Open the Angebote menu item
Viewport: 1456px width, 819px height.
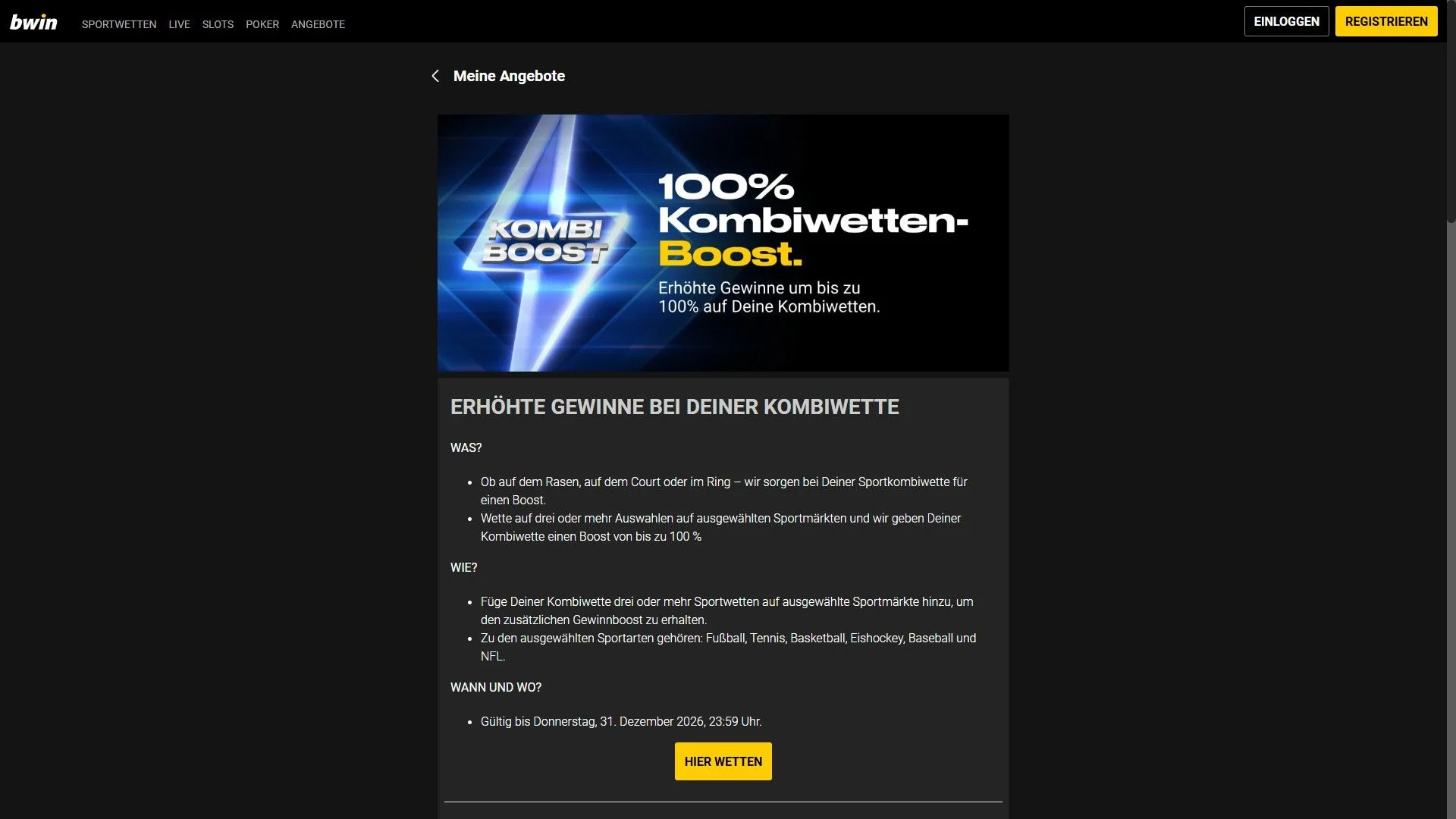(x=318, y=24)
